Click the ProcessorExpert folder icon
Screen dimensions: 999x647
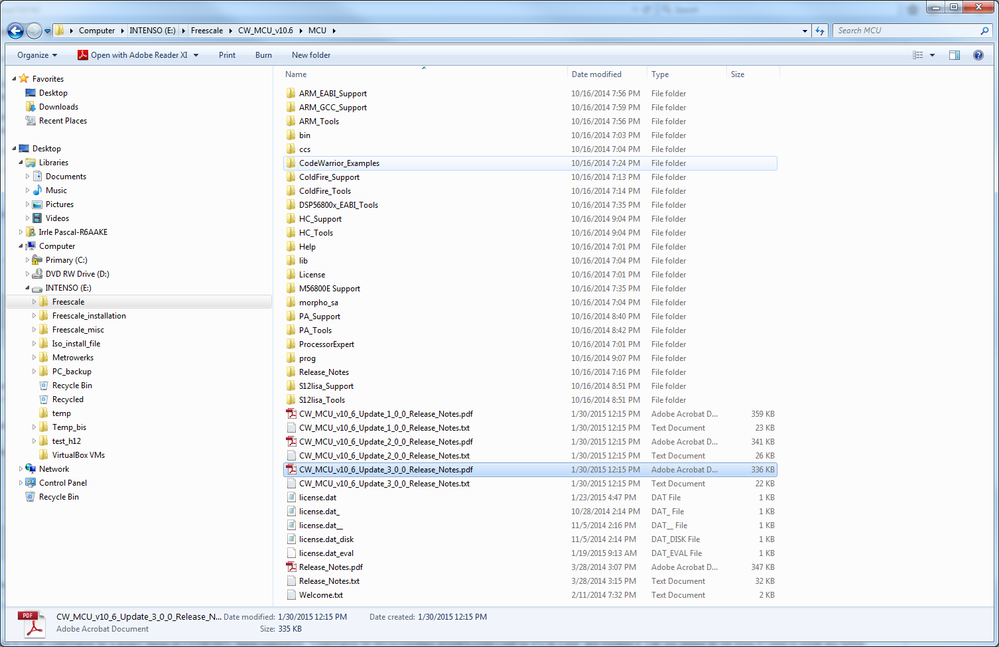pyautogui.click(x=291, y=344)
